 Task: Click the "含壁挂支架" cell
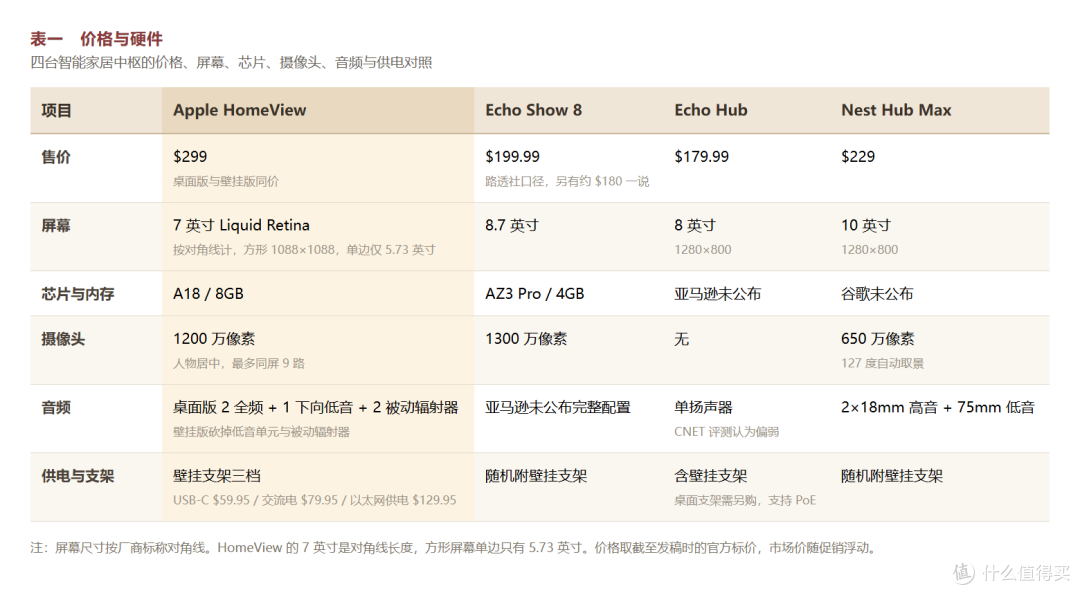(x=711, y=476)
